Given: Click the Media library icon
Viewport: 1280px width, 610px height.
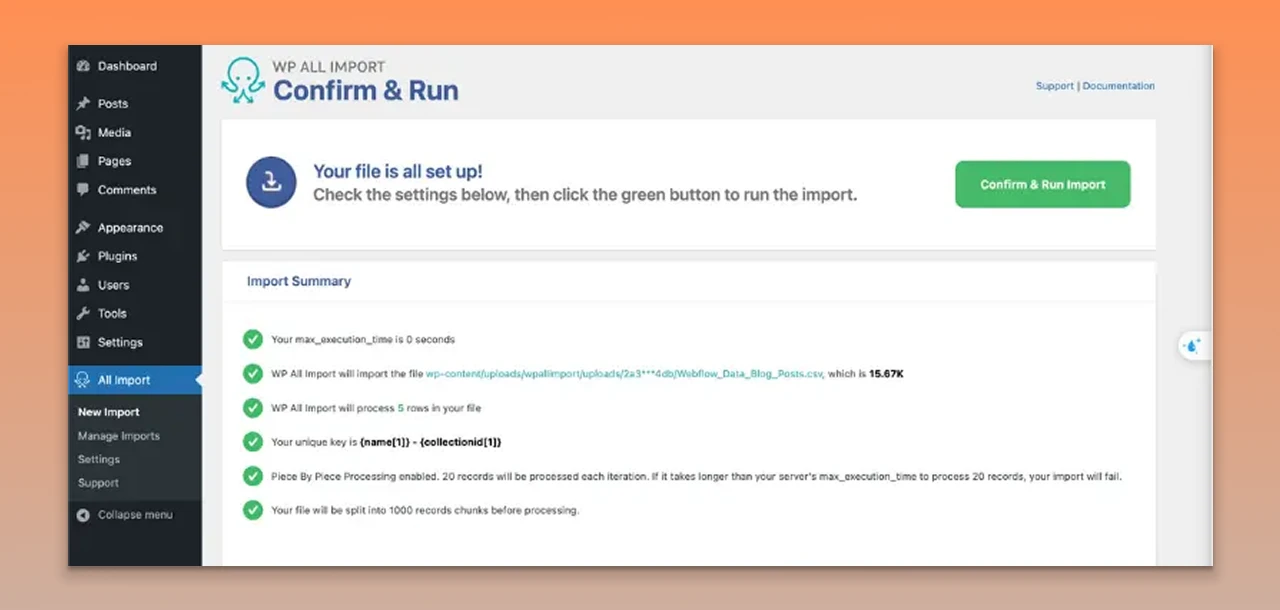Looking at the screenshot, I should [83, 132].
